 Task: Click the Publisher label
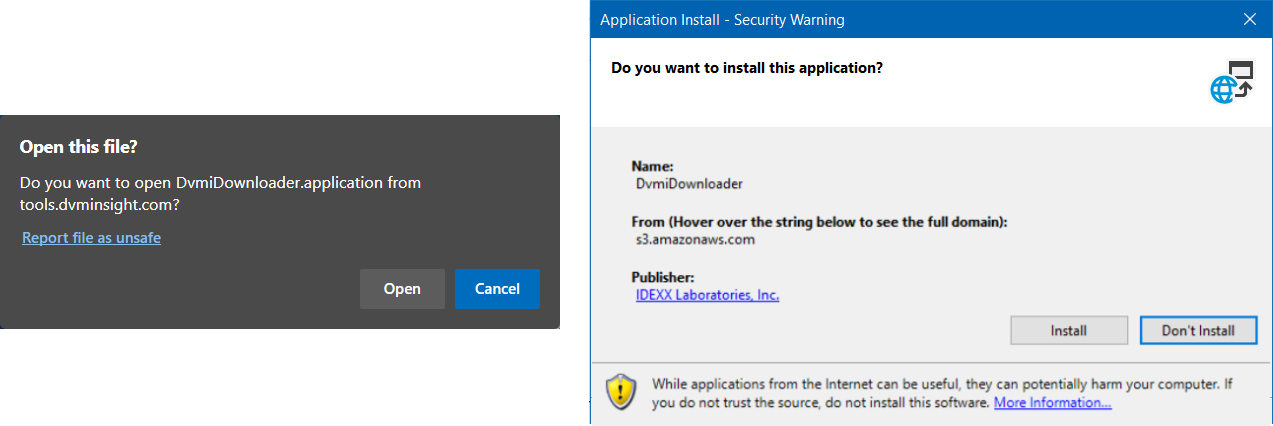(663, 277)
